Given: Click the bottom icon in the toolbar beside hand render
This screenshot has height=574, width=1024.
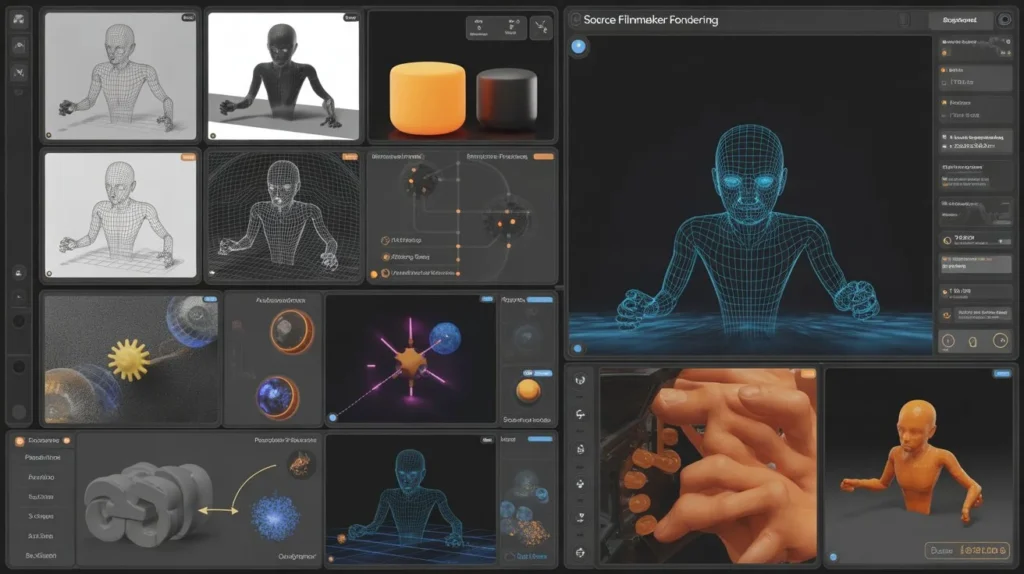Looking at the screenshot, I should tap(580, 552).
